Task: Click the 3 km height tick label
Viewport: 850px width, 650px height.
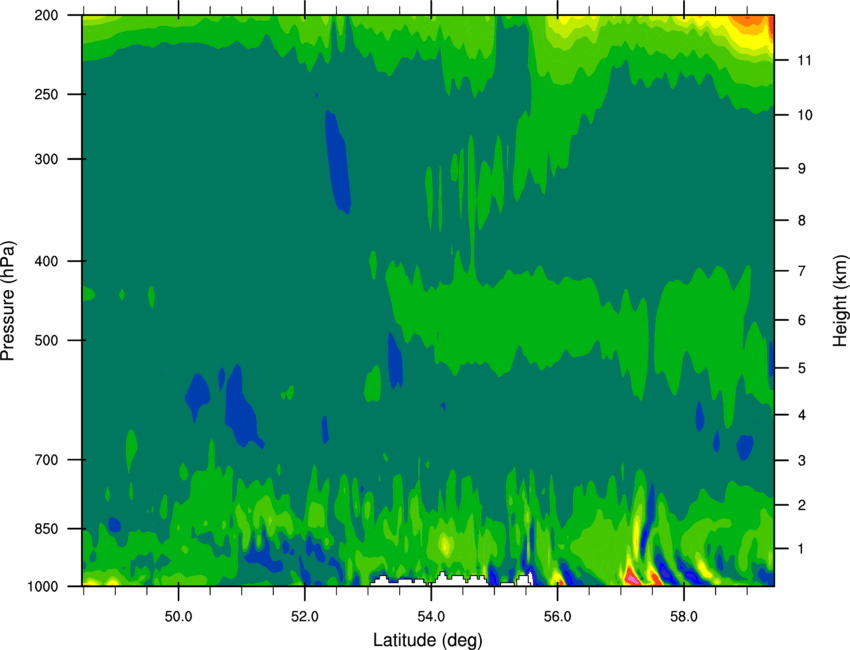Action: click(x=802, y=461)
